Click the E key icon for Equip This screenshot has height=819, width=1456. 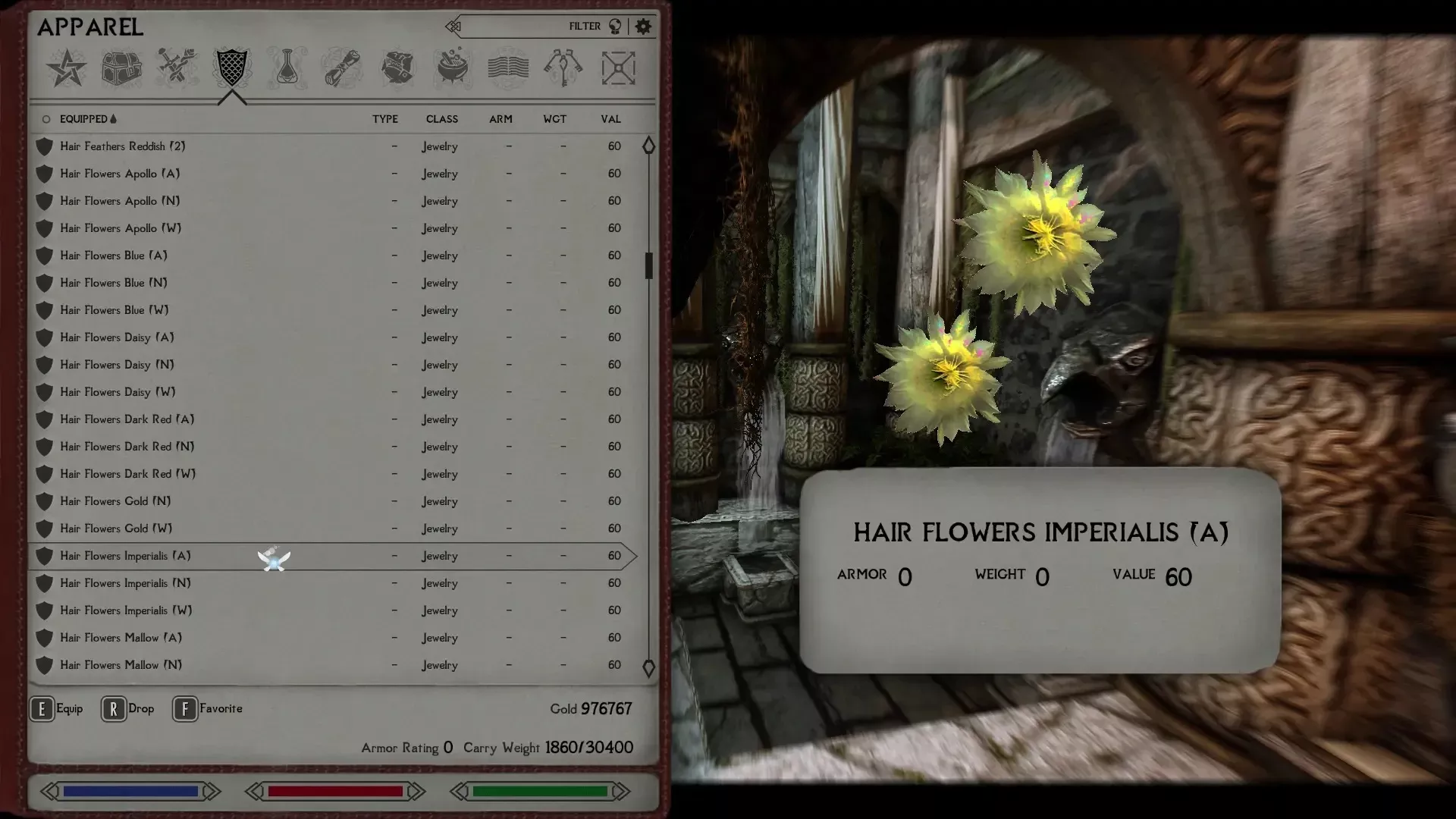[42, 709]
